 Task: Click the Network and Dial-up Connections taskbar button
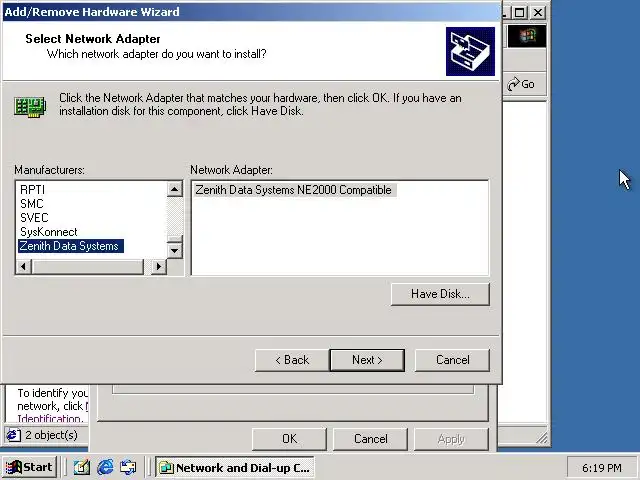[x=234, y=467]
